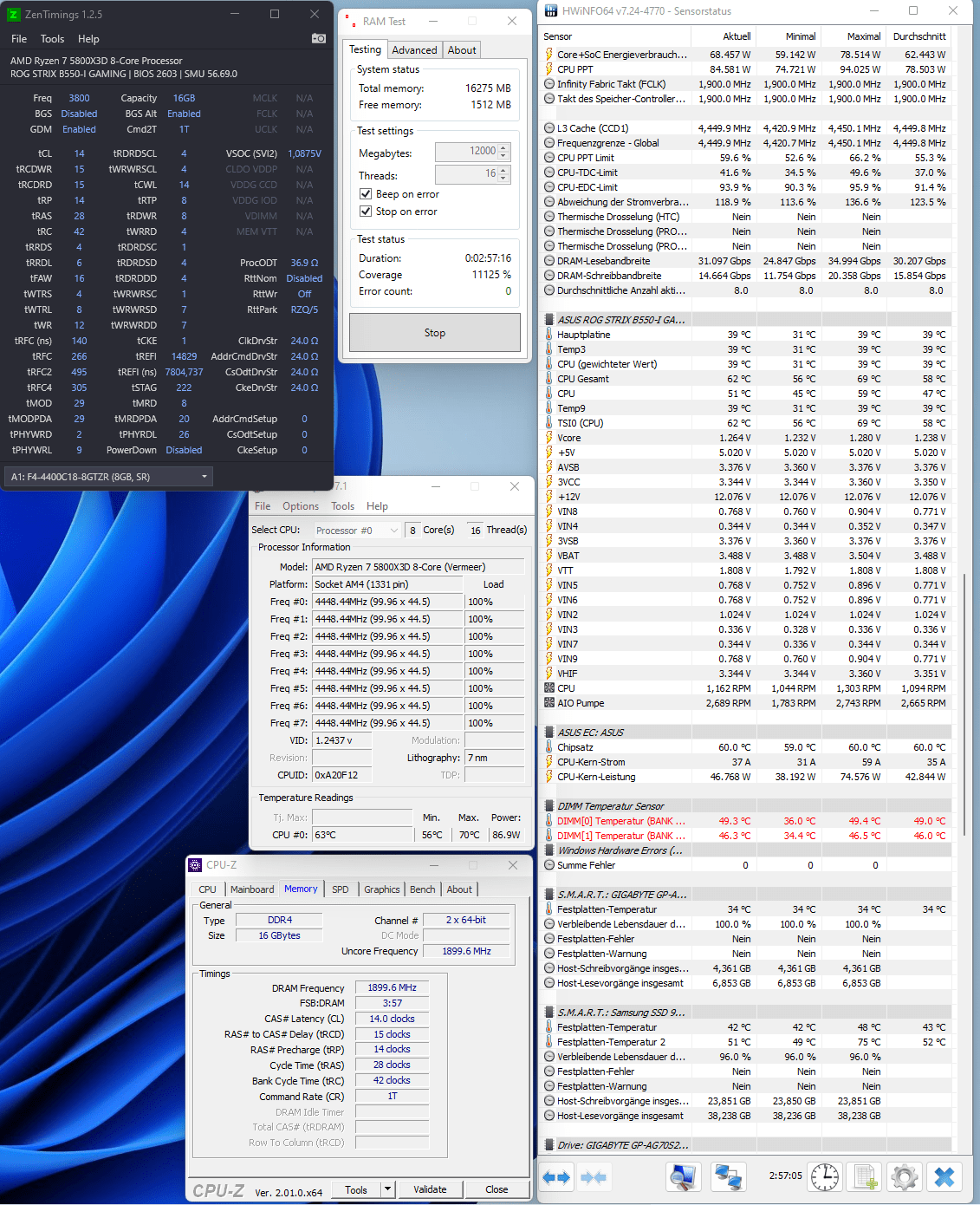The width and height of the screenshot is (980, 1205).
Task: Open the Options menu in Core Temp
Action: pos(301,506)
